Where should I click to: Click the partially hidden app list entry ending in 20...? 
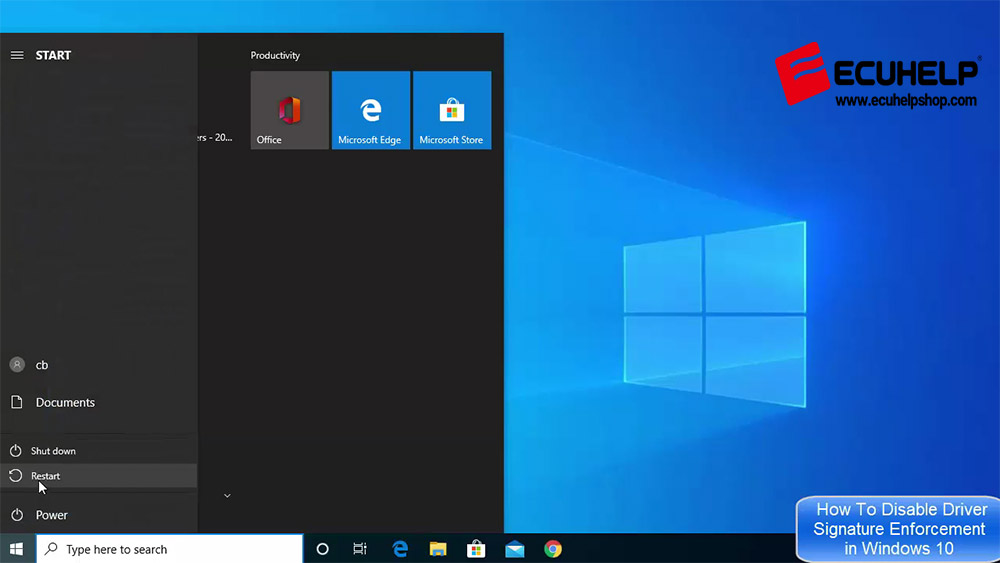[216, 137]
